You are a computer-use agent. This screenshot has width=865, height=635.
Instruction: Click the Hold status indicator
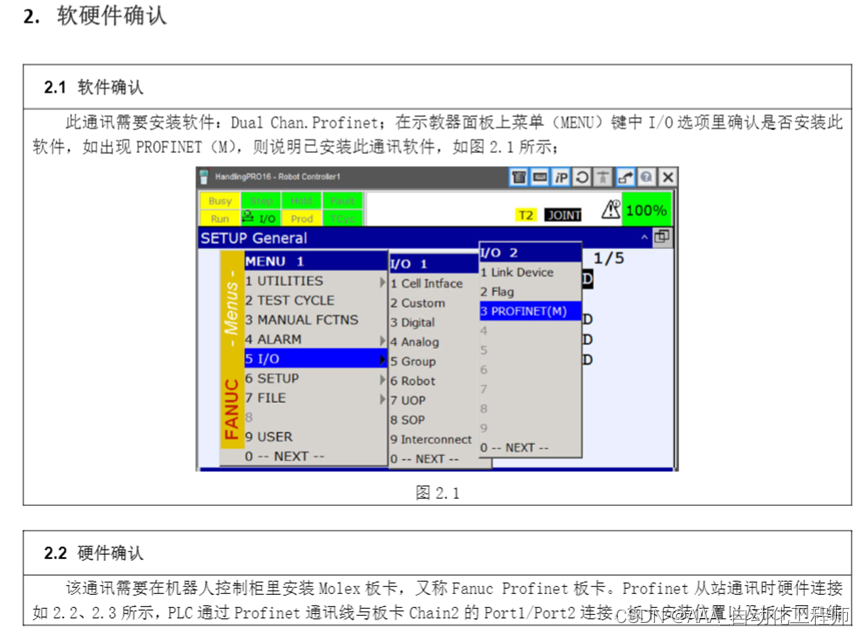pyautogui.click(x=302, y=201)
